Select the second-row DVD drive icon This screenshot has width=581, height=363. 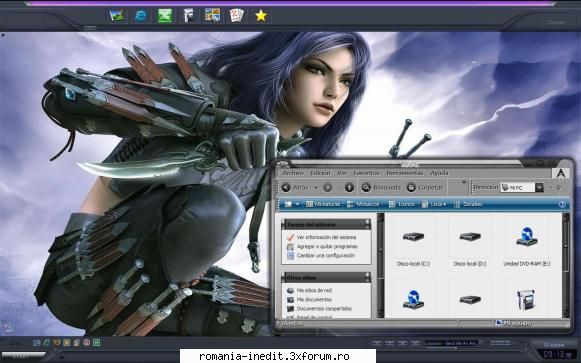coord(413,299)
